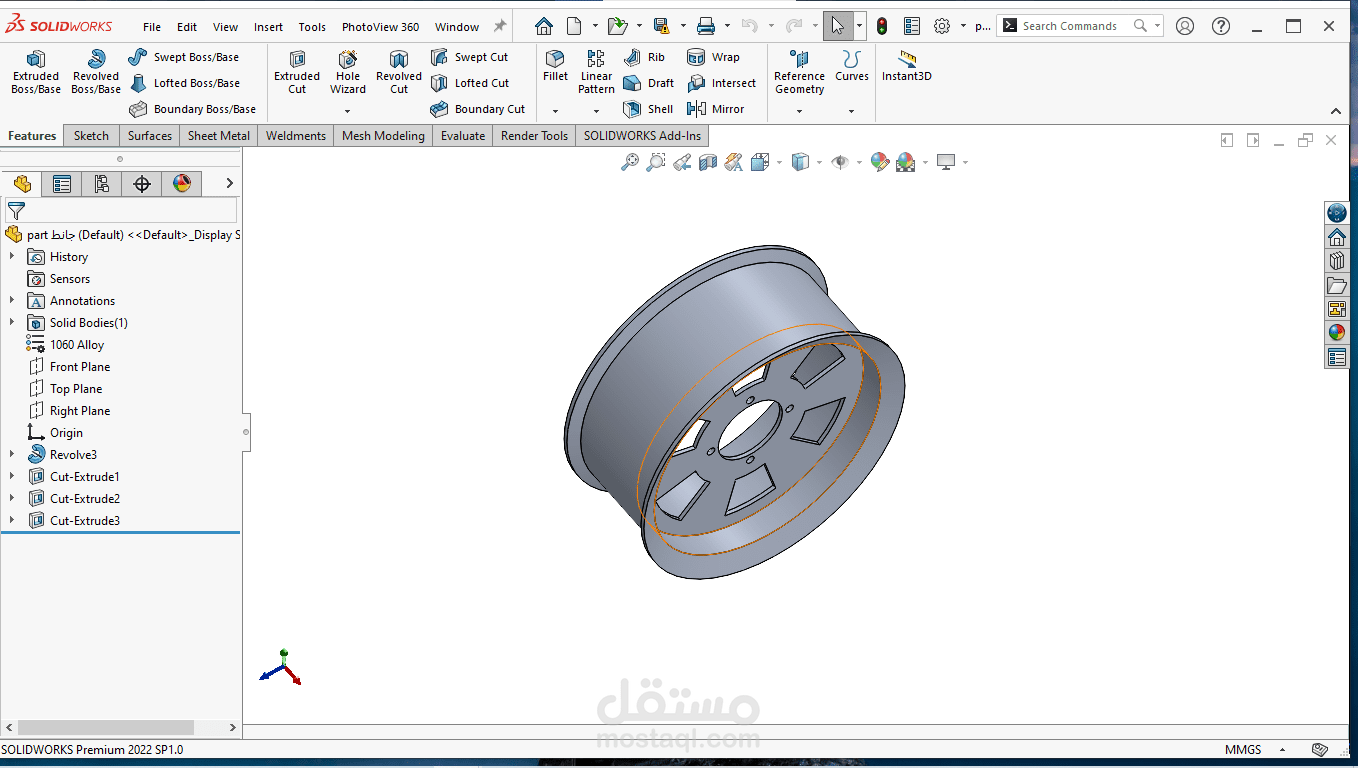Select the Origin tree item
Image resolution: width=1358 pixels, height=768 pixels.
(57, 433)
